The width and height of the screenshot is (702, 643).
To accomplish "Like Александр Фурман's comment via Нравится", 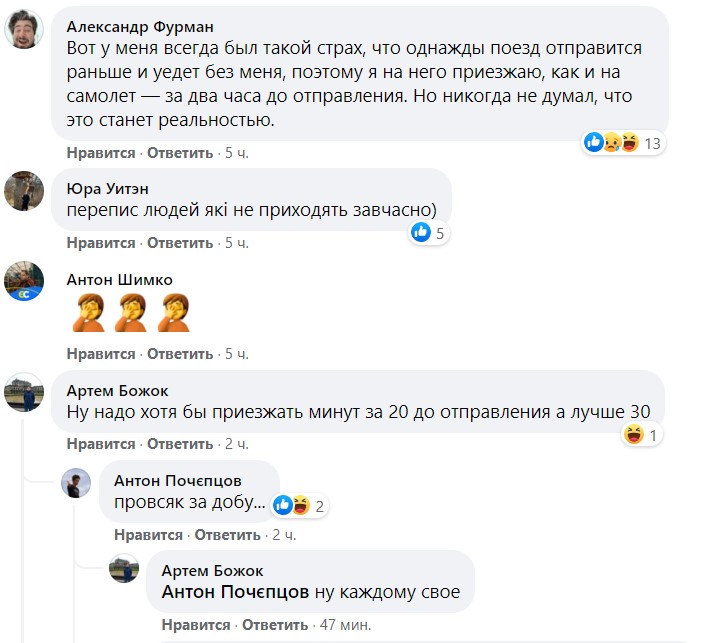I will click(101, 153).
